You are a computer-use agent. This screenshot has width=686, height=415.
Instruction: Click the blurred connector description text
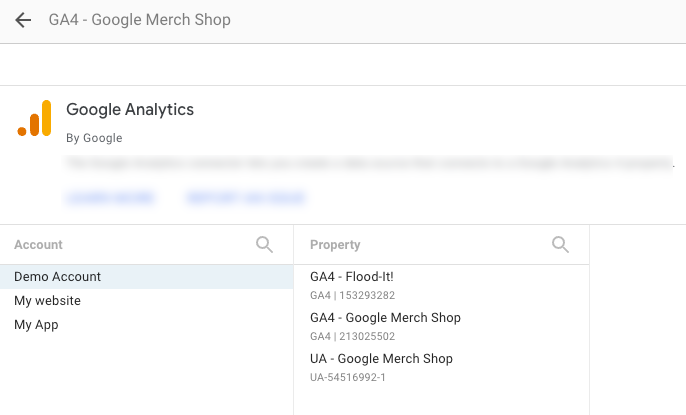(370, 162)
